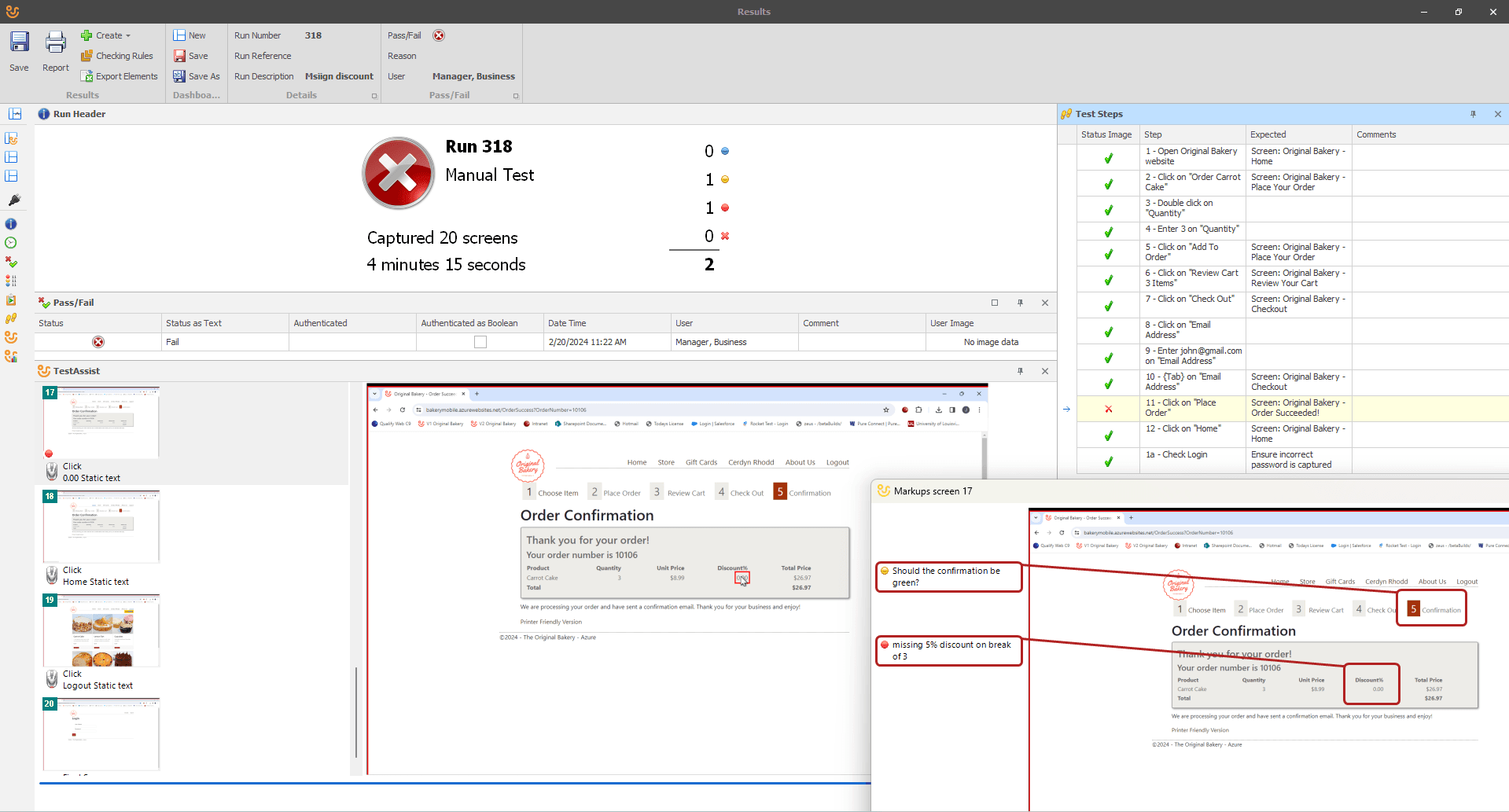Click the green clock icon in the sidebar

point(11,243)
